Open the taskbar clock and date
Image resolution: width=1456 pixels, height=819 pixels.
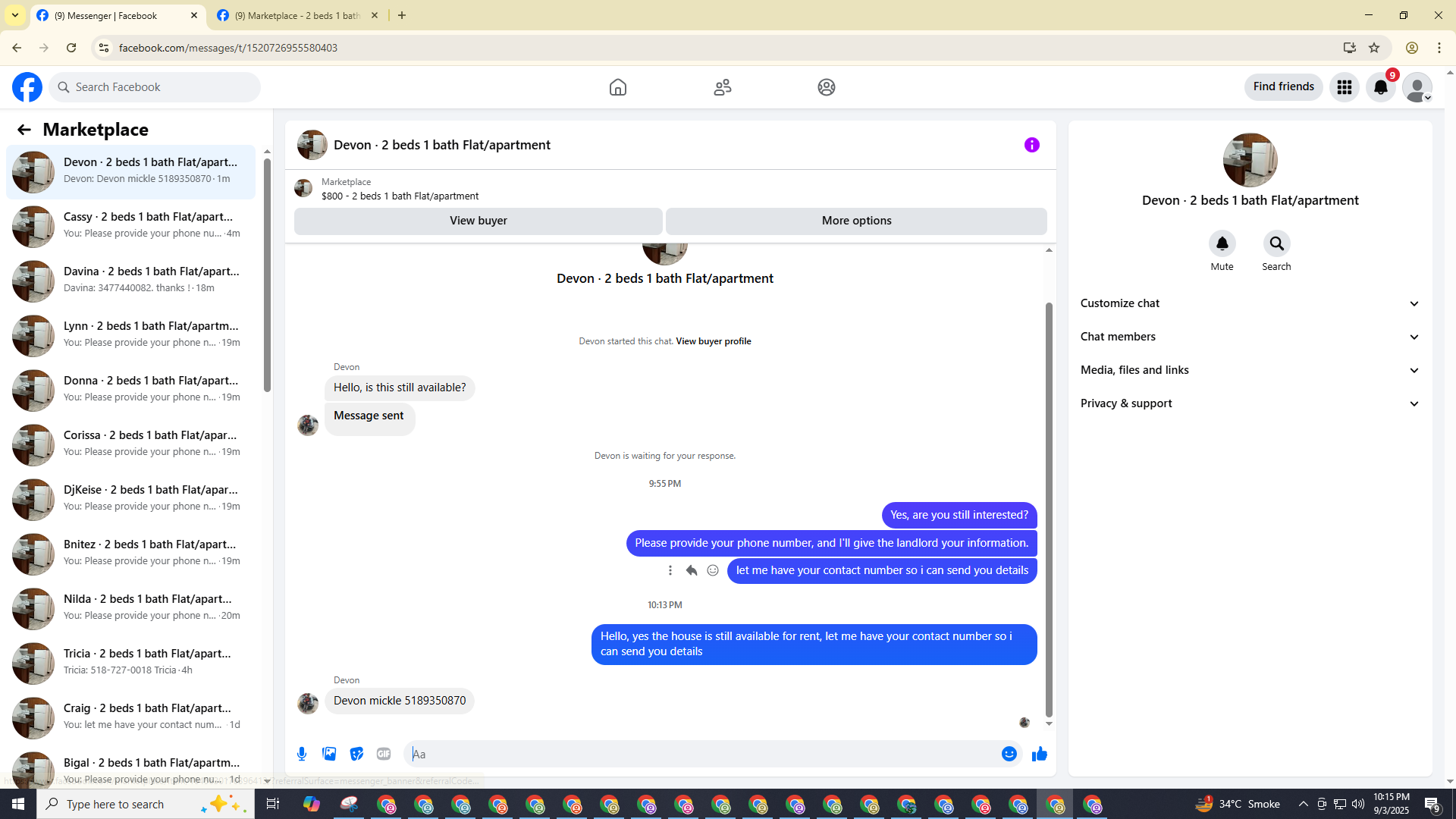click(1391, 804)
